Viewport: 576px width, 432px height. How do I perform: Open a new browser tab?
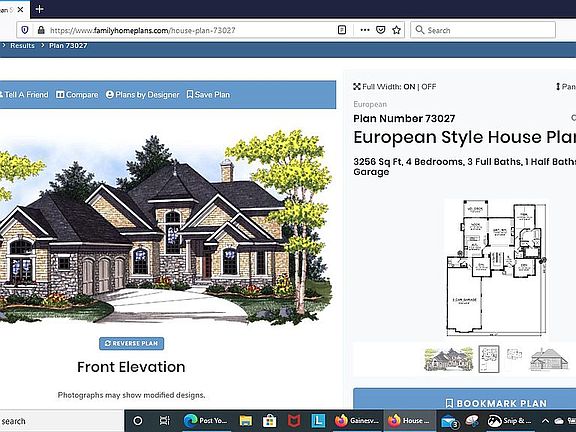[x=40, y=9]
